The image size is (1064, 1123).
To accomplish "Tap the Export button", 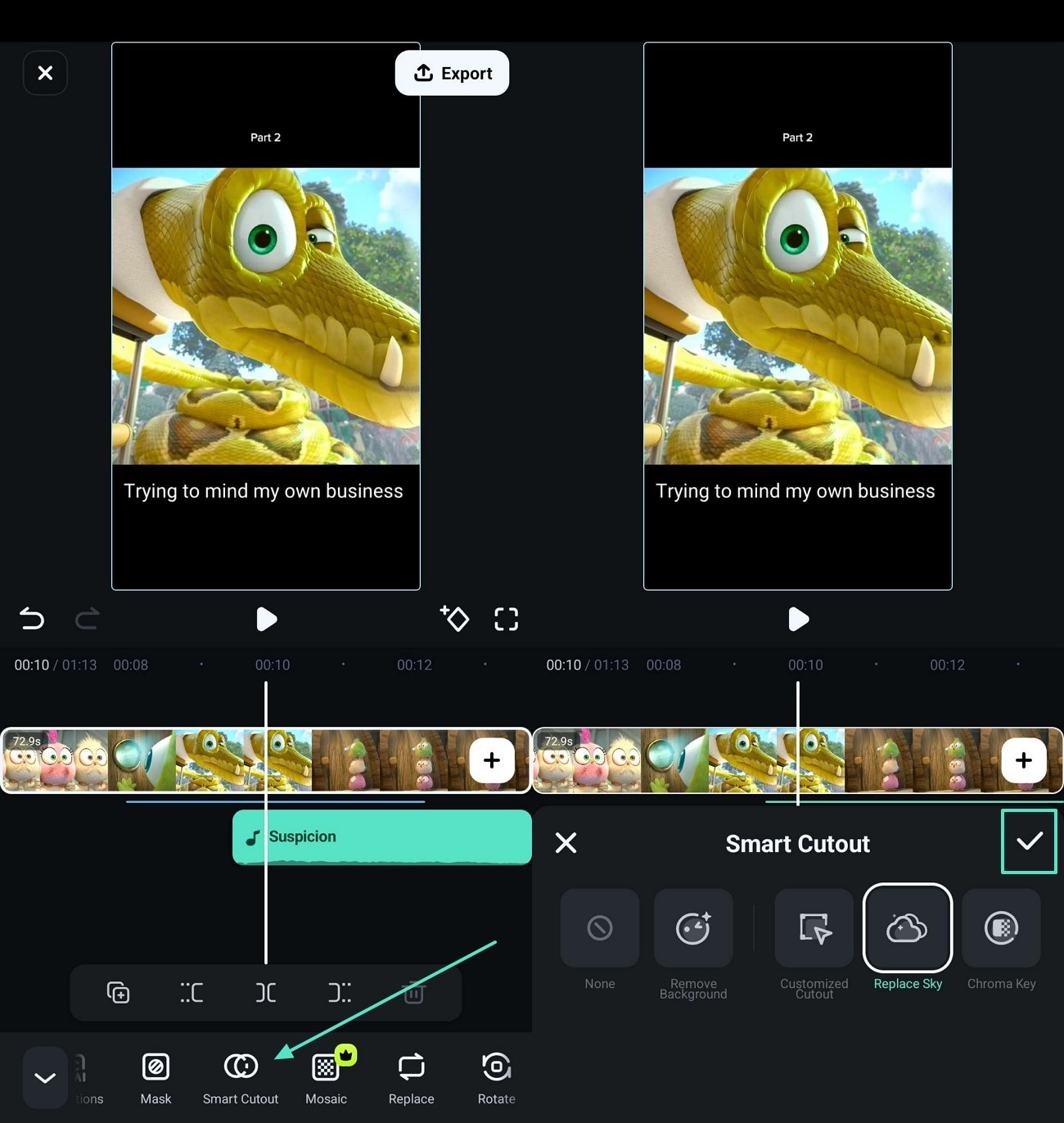I will 452,73.
